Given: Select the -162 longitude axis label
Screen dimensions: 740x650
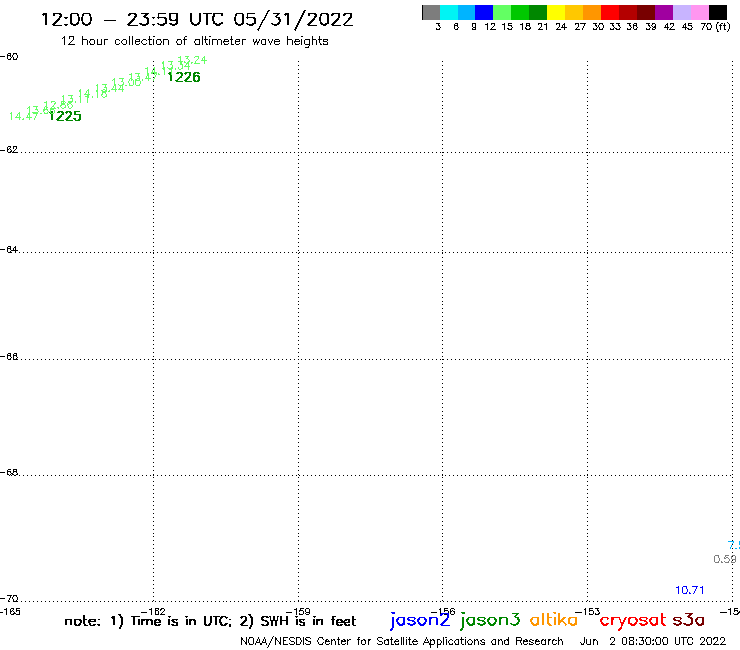Looking at the screenshot, I should point(153,612).
